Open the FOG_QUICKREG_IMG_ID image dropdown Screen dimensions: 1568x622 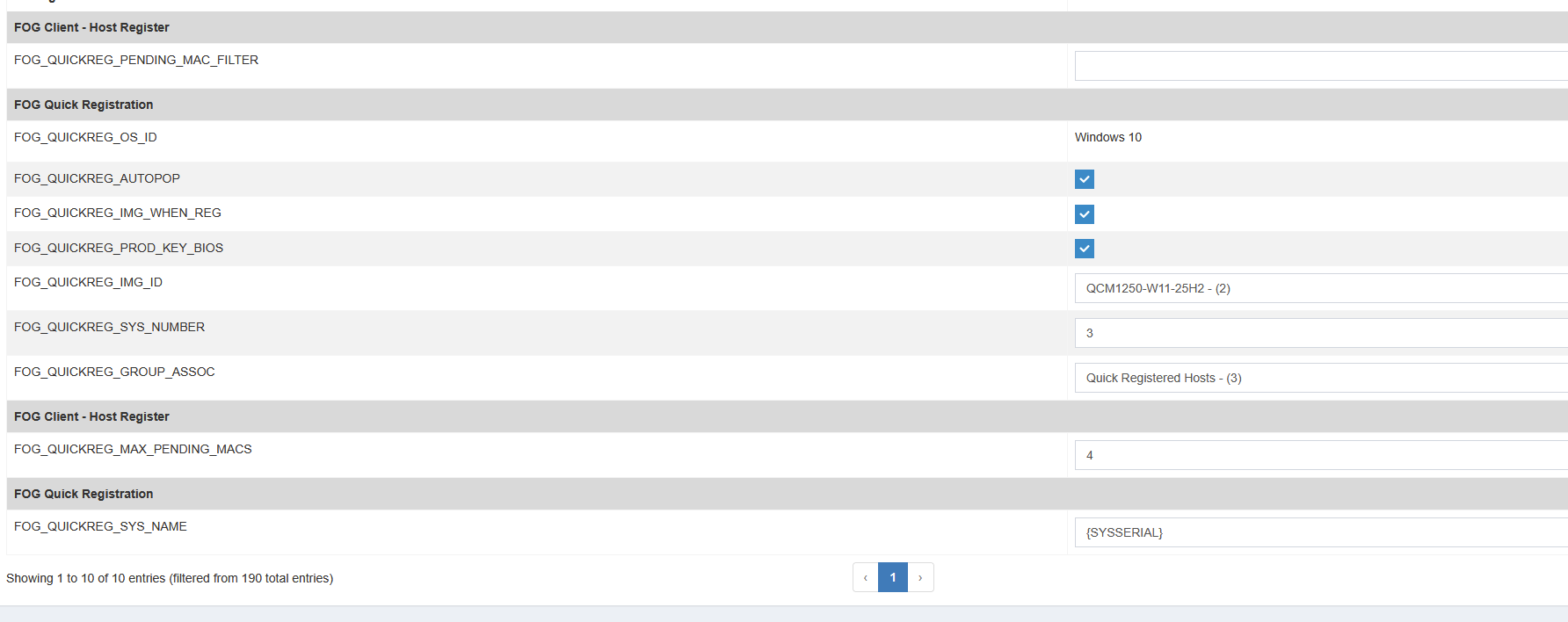pos(1318,288)
